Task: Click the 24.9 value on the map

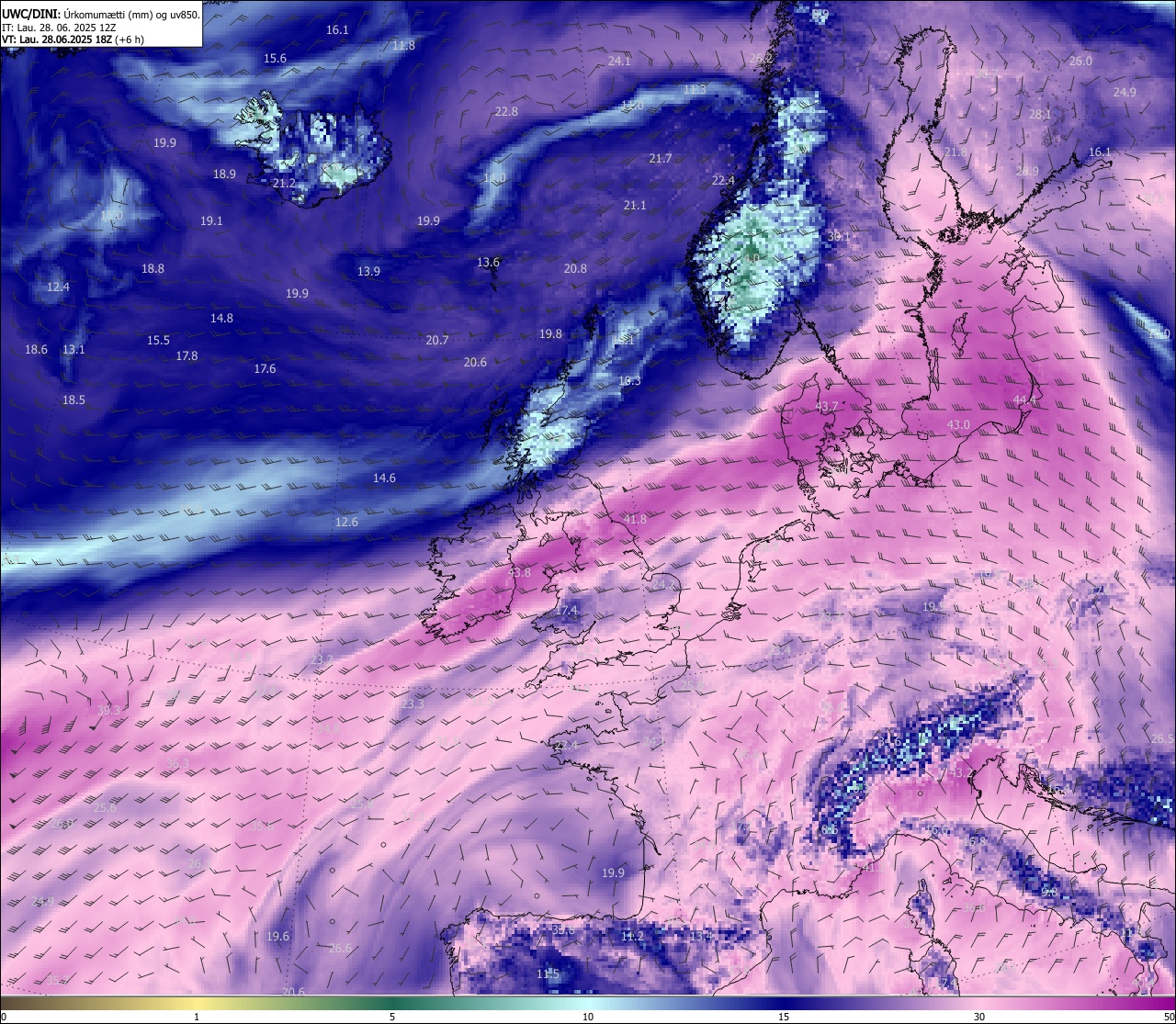Action: 1125,93
